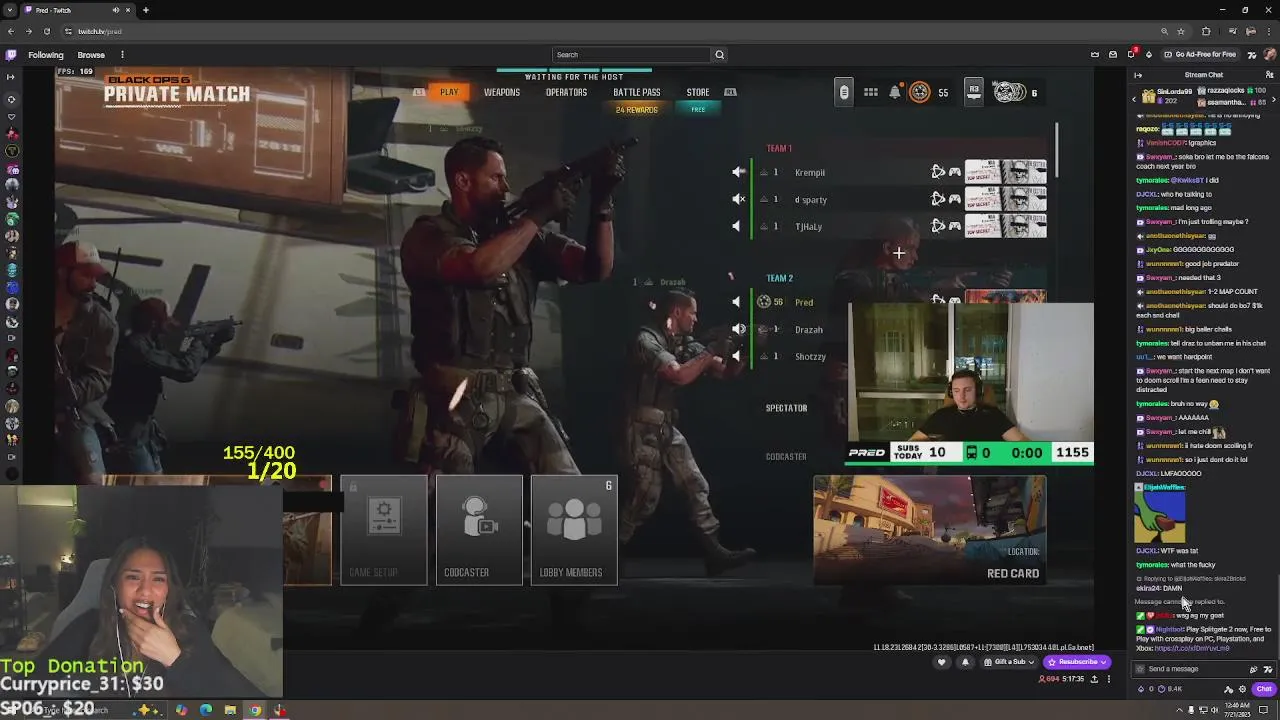
Task: Open the LOBBY MEMBERS tile
Action: (x=574, y=530)
